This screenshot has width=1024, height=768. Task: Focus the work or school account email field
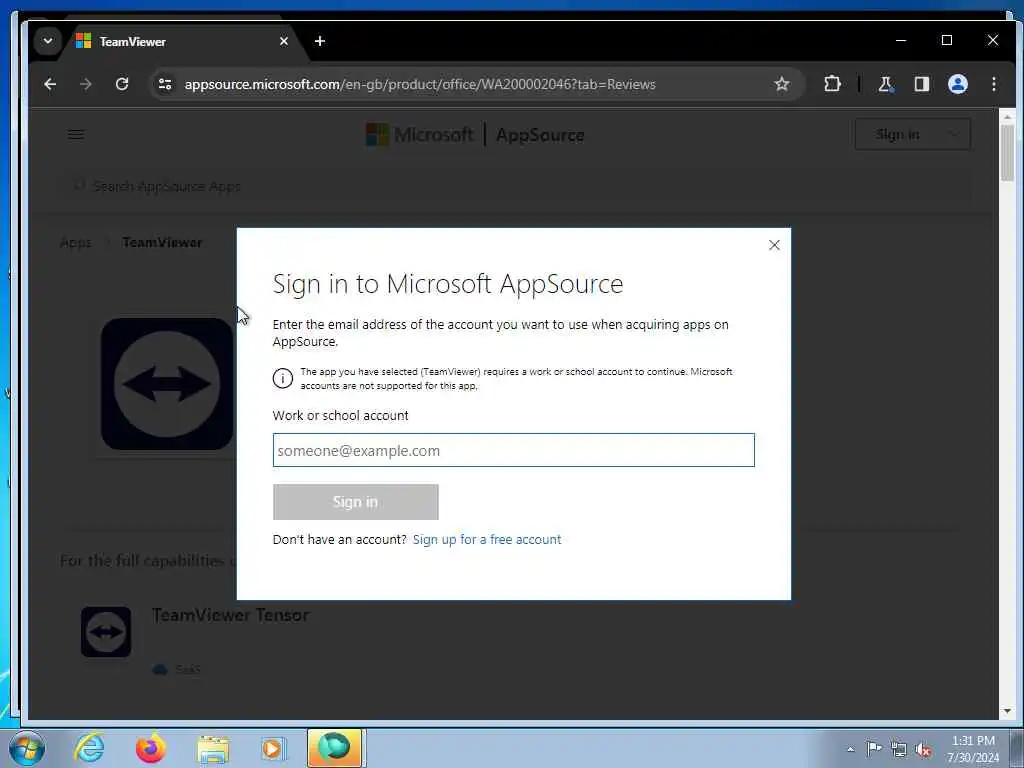[x=513, y=450]
